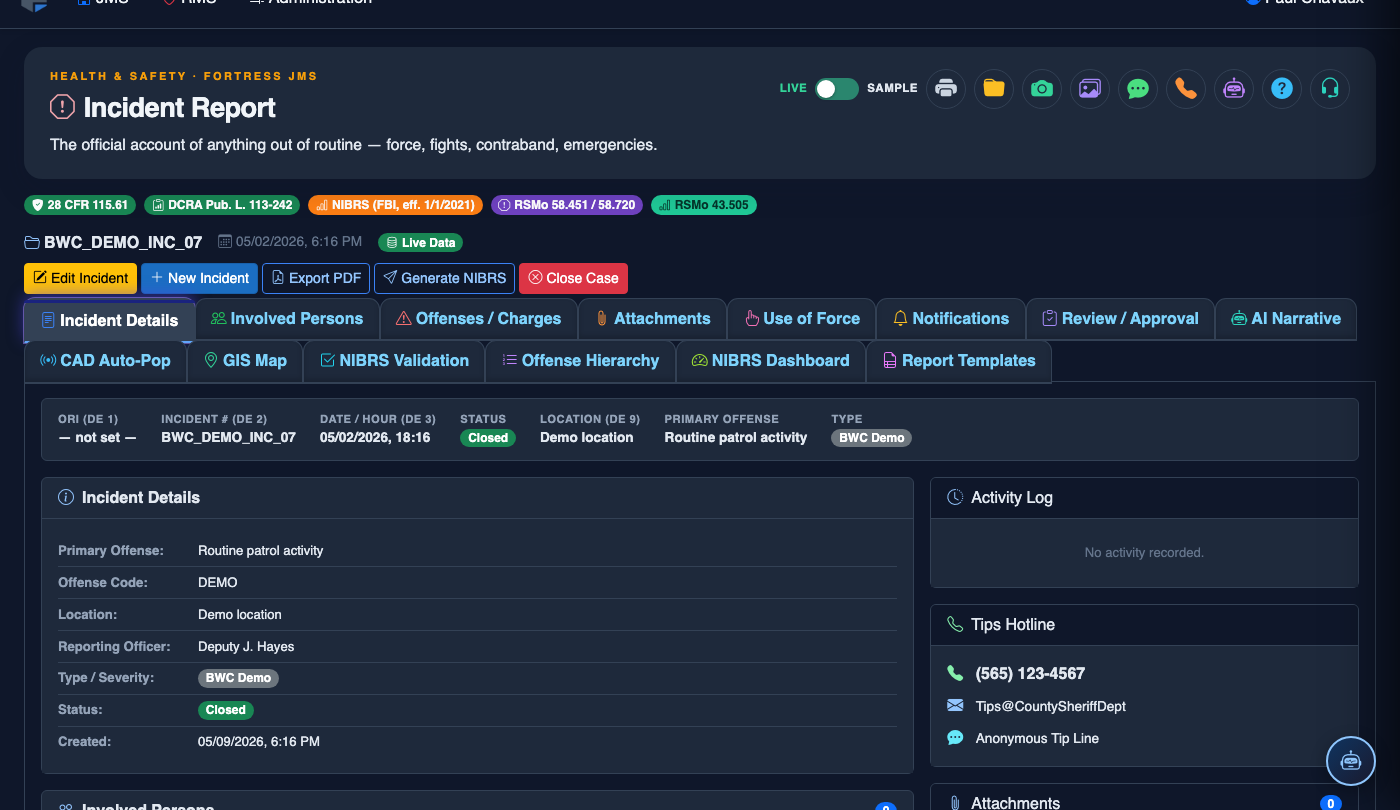
Task: Click the printer icon in the header
Action: click(x=946, y=88)
